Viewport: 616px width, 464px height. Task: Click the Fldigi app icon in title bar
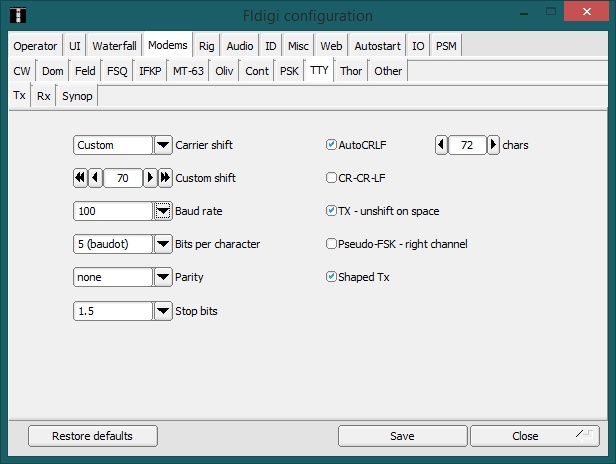(x=18, y=15)
